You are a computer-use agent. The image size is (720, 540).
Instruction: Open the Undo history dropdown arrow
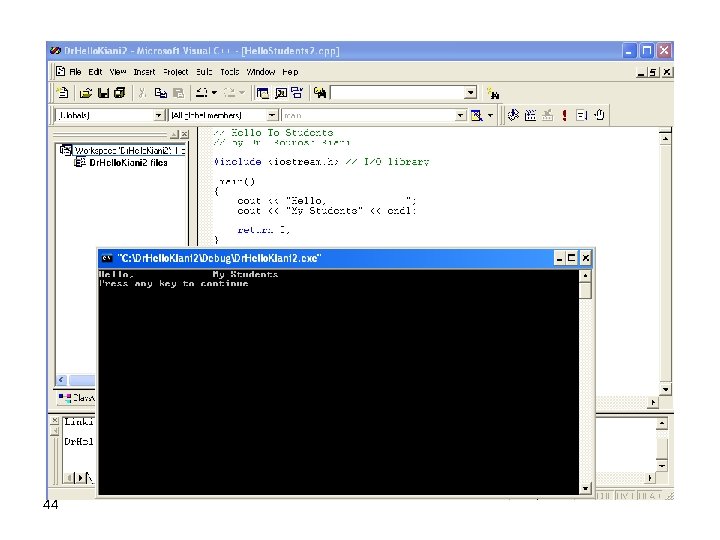tap(214, 93)
